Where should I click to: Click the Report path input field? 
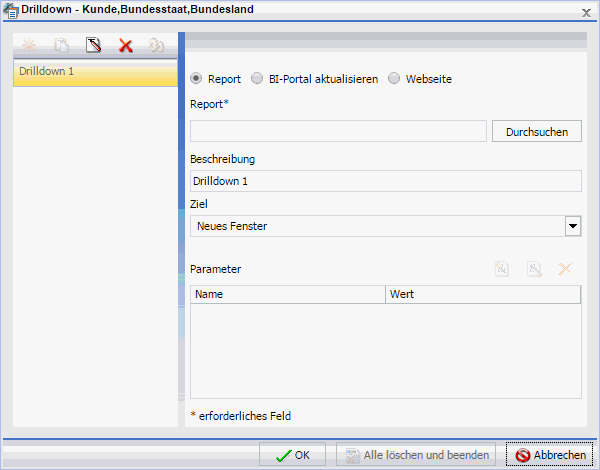pos(338,131)
